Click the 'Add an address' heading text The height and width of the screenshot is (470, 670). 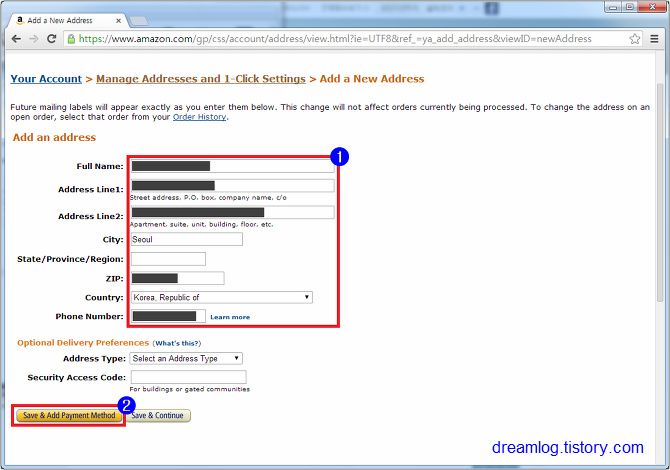[54, 138]
